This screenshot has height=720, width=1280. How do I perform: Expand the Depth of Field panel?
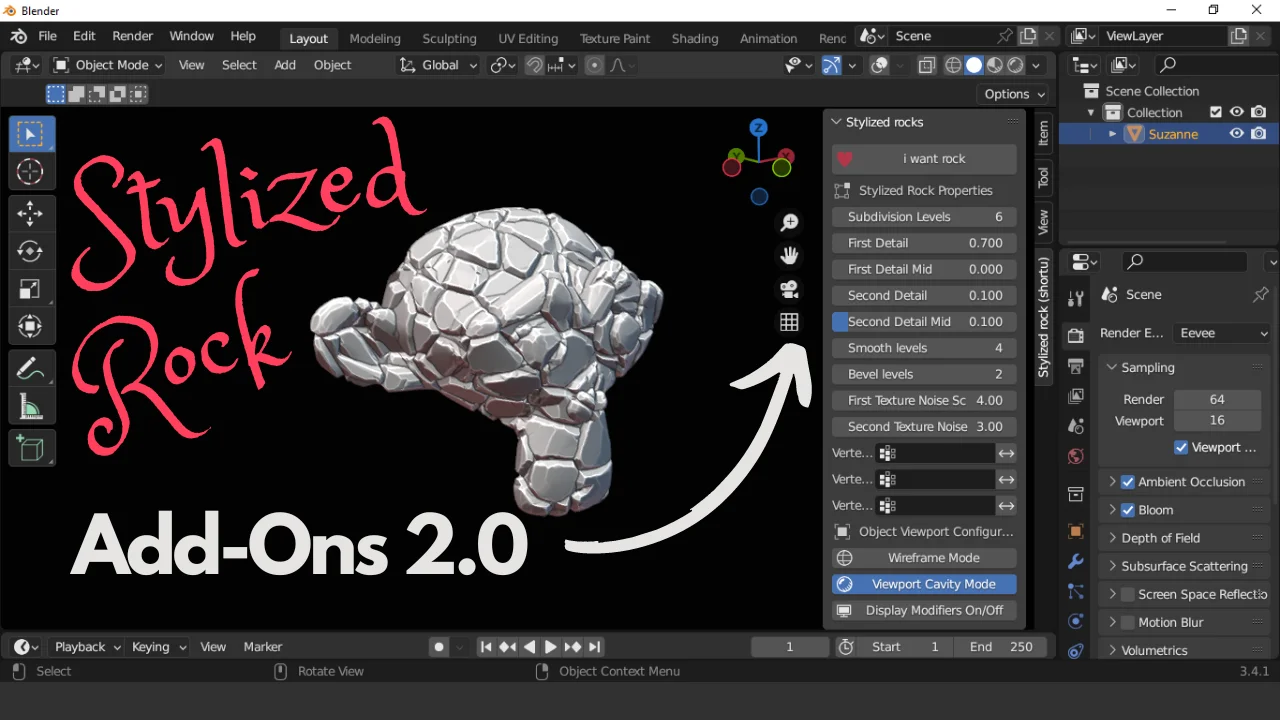[x=1160, y=538]
